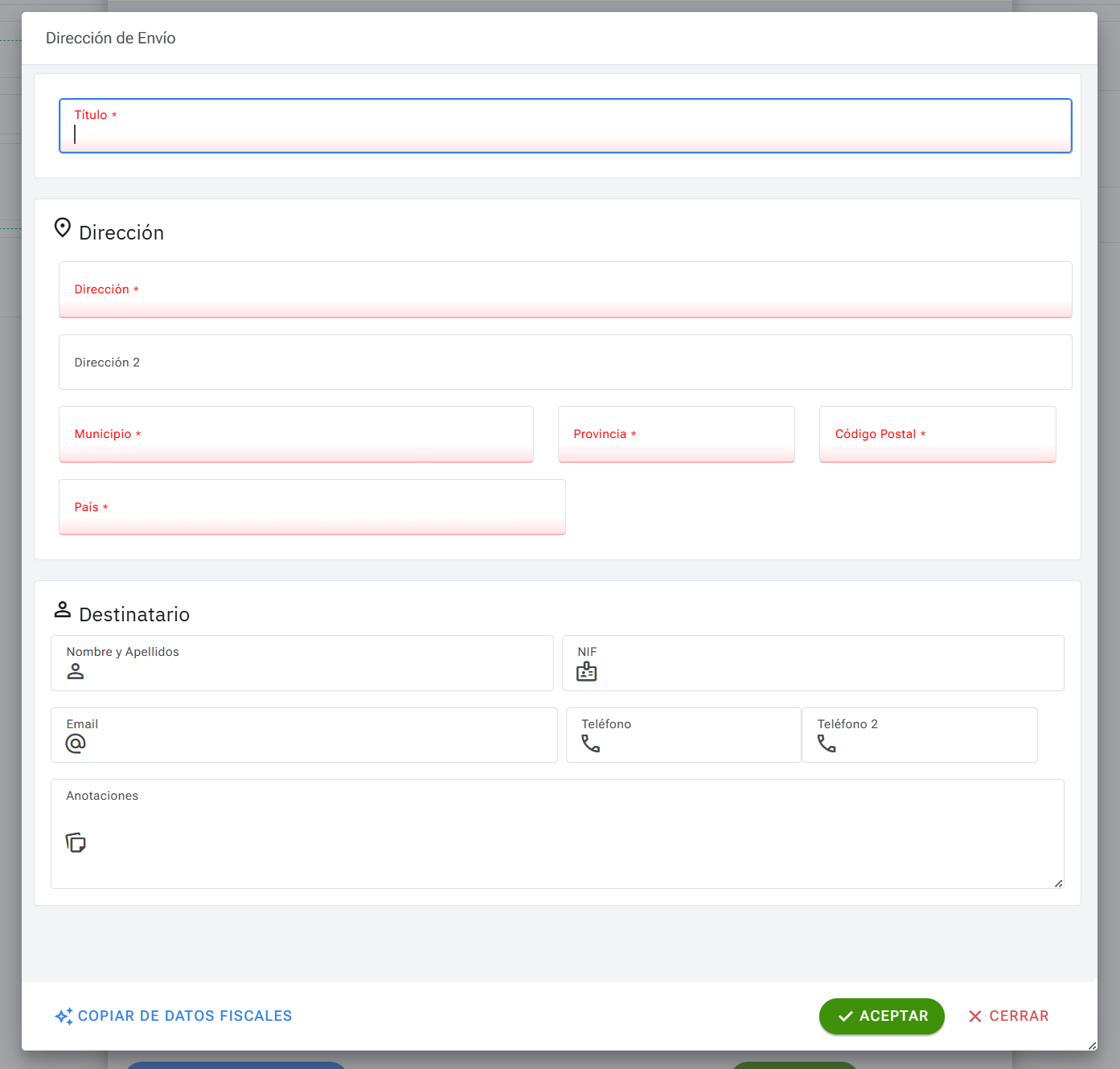Click Copiar de Datos Fiscales link

click(x=185, y=1016)
